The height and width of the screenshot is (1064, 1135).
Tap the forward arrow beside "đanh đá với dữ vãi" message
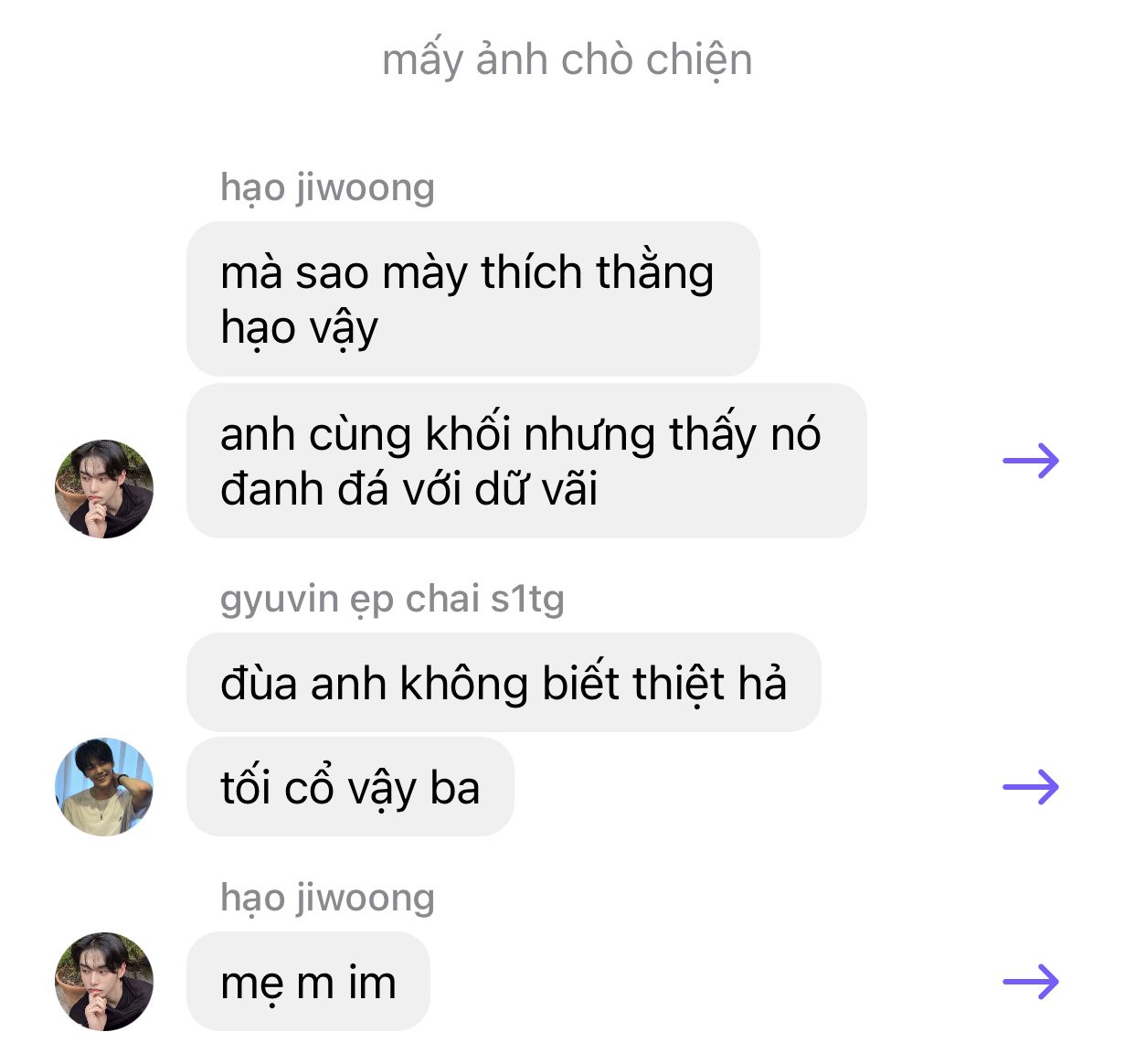click(x=1031, y=461)
